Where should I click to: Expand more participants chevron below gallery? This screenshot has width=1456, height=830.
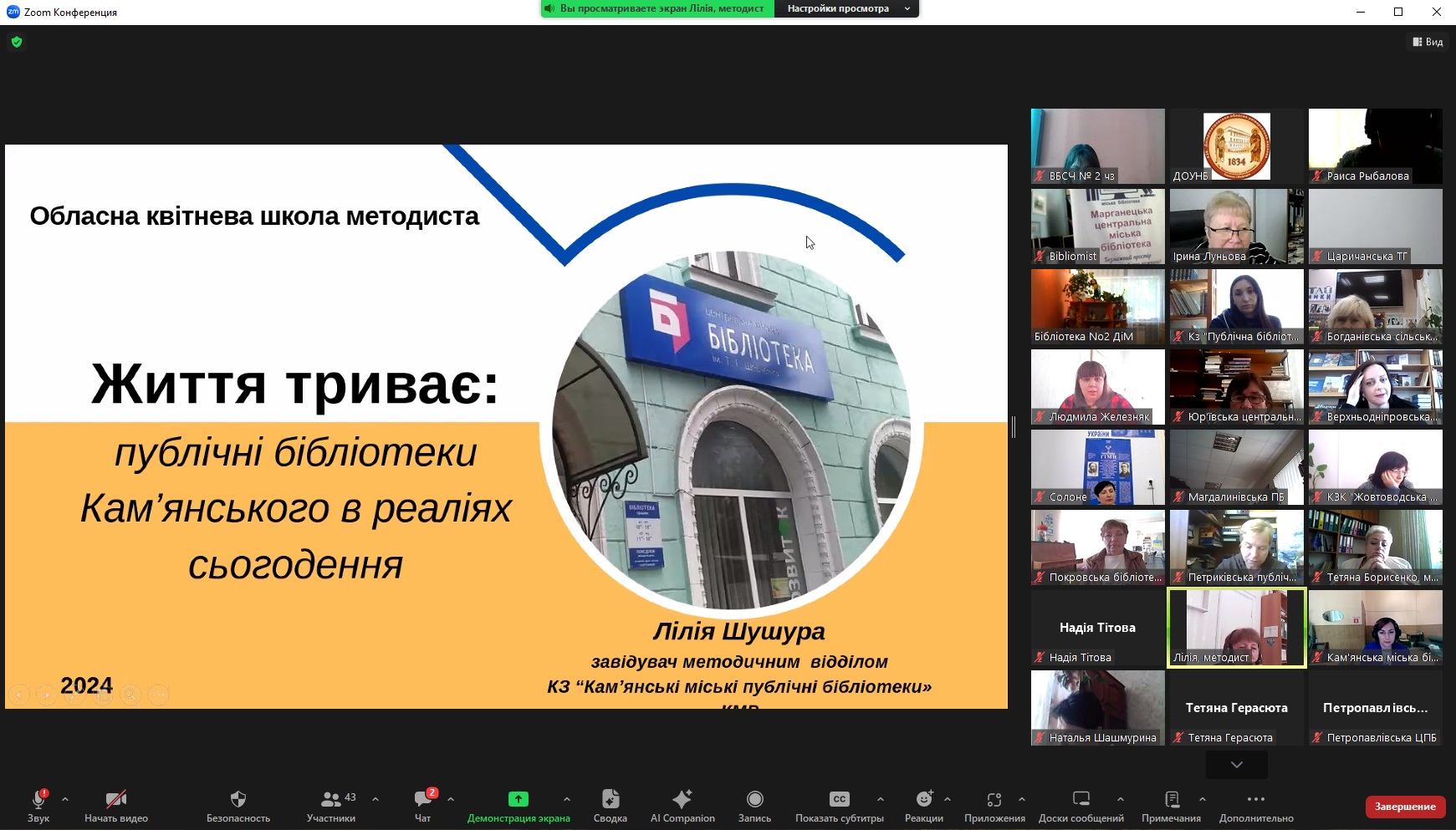(1236, 764)
